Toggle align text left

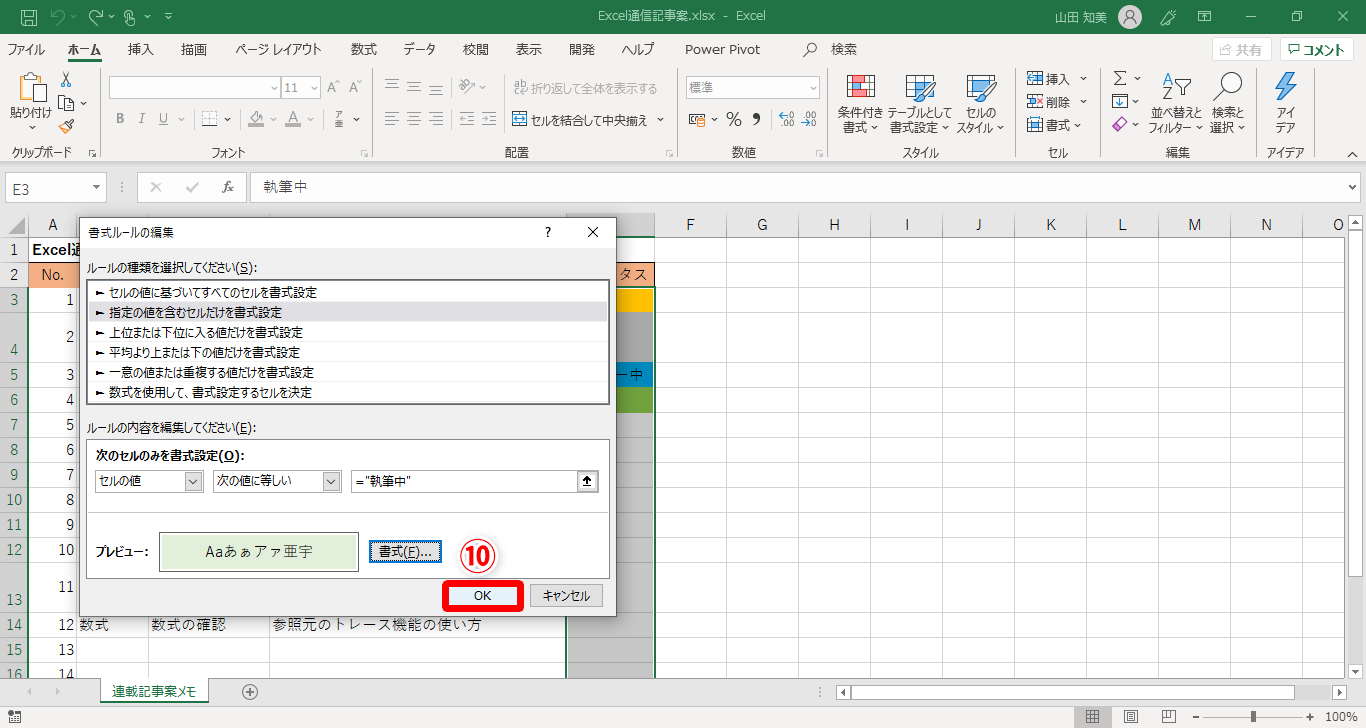click(392, 120)
